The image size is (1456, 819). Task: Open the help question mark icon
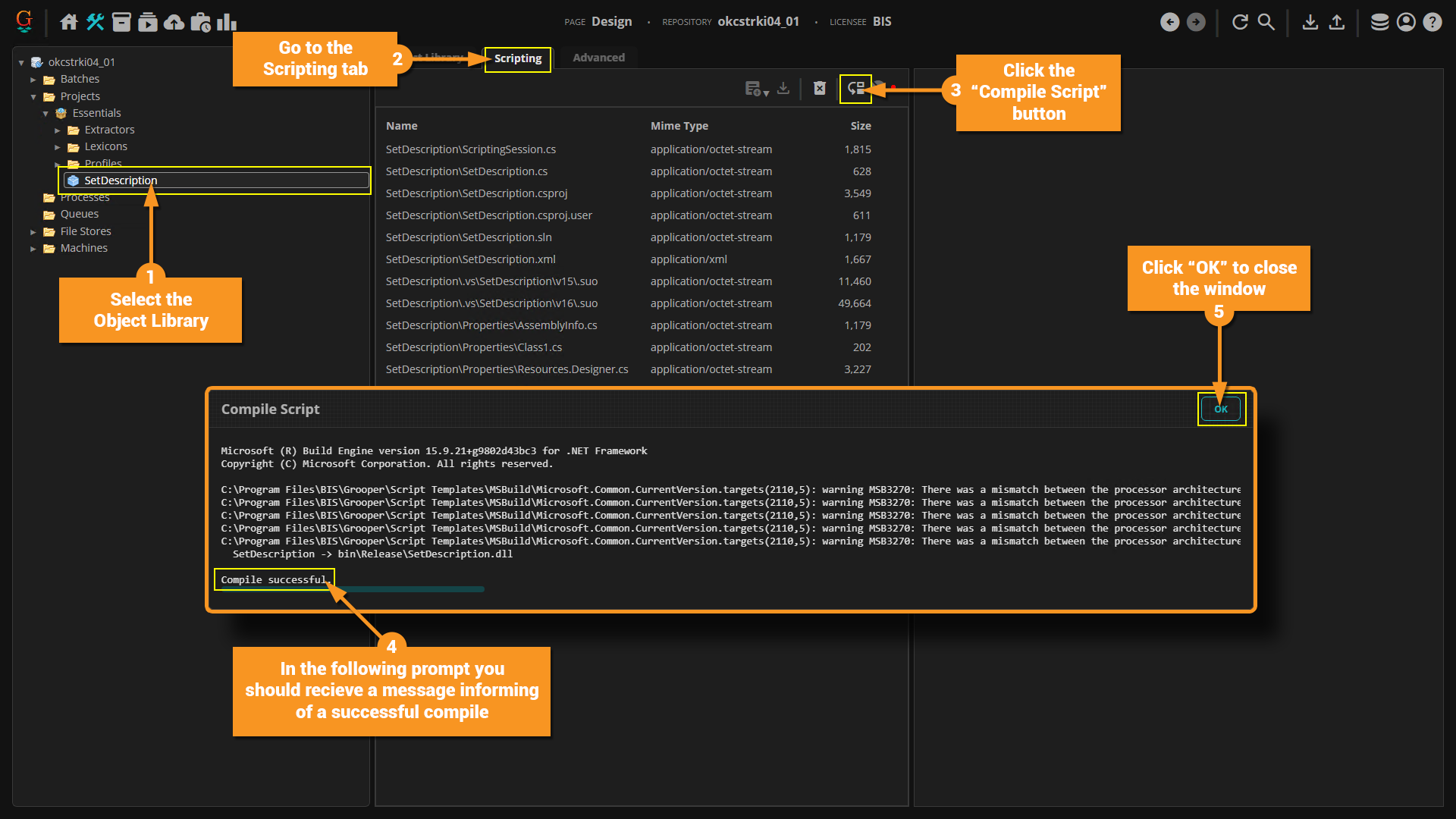(x=1432, y=22)
